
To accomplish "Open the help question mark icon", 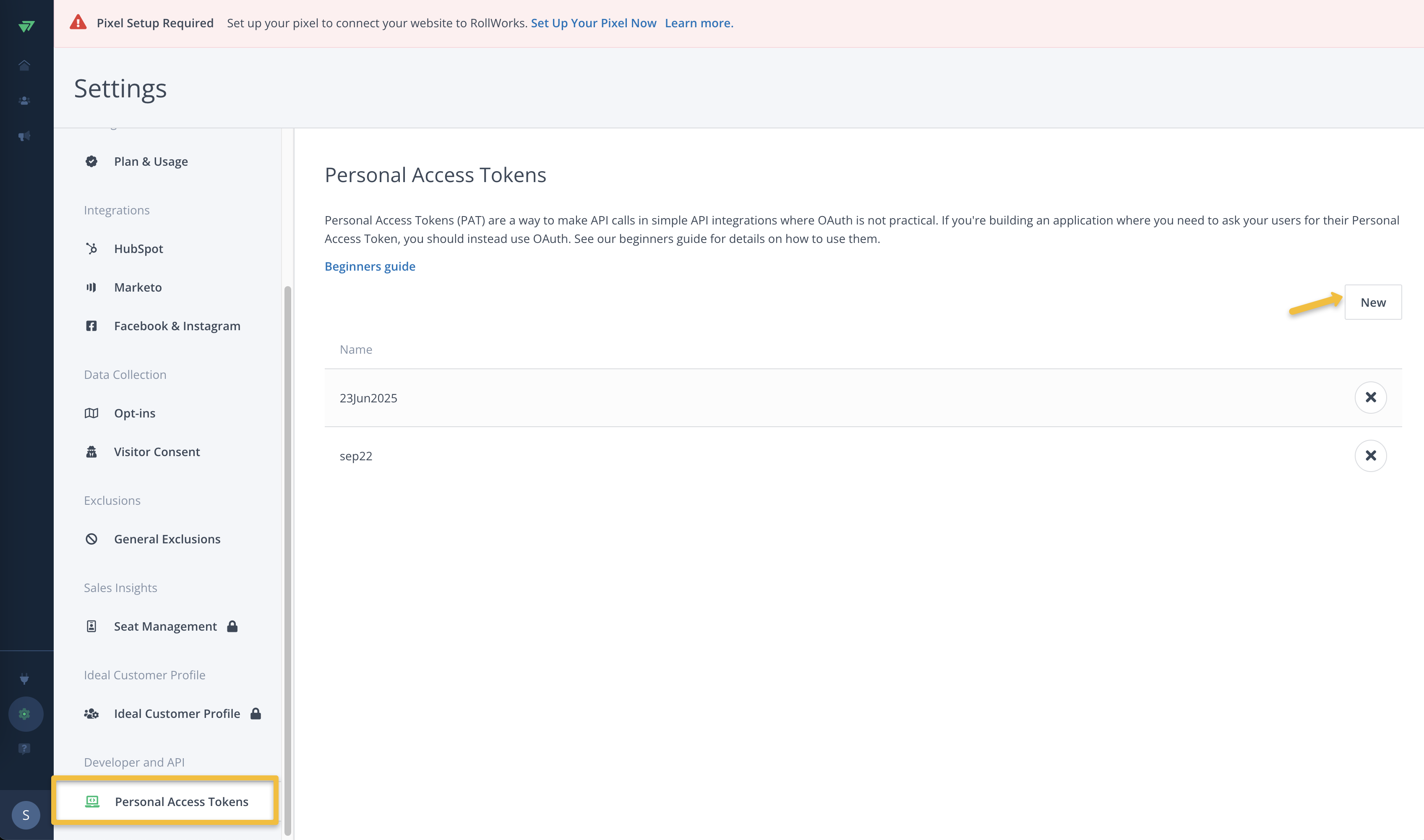I will [x=24, y=749].
